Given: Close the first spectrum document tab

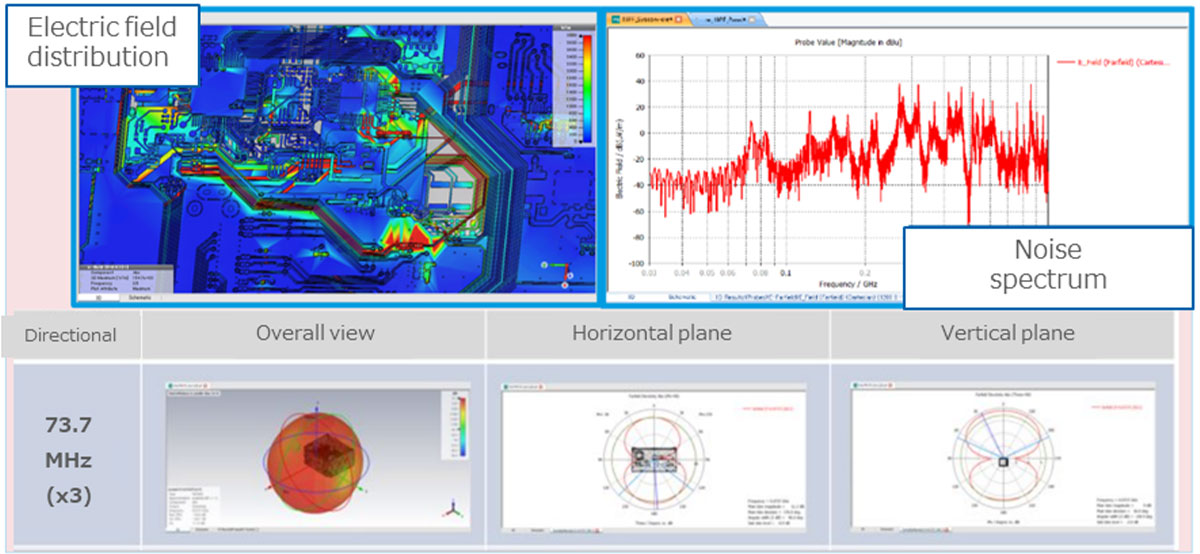Looking at the screenshot, I should [679, 19].
